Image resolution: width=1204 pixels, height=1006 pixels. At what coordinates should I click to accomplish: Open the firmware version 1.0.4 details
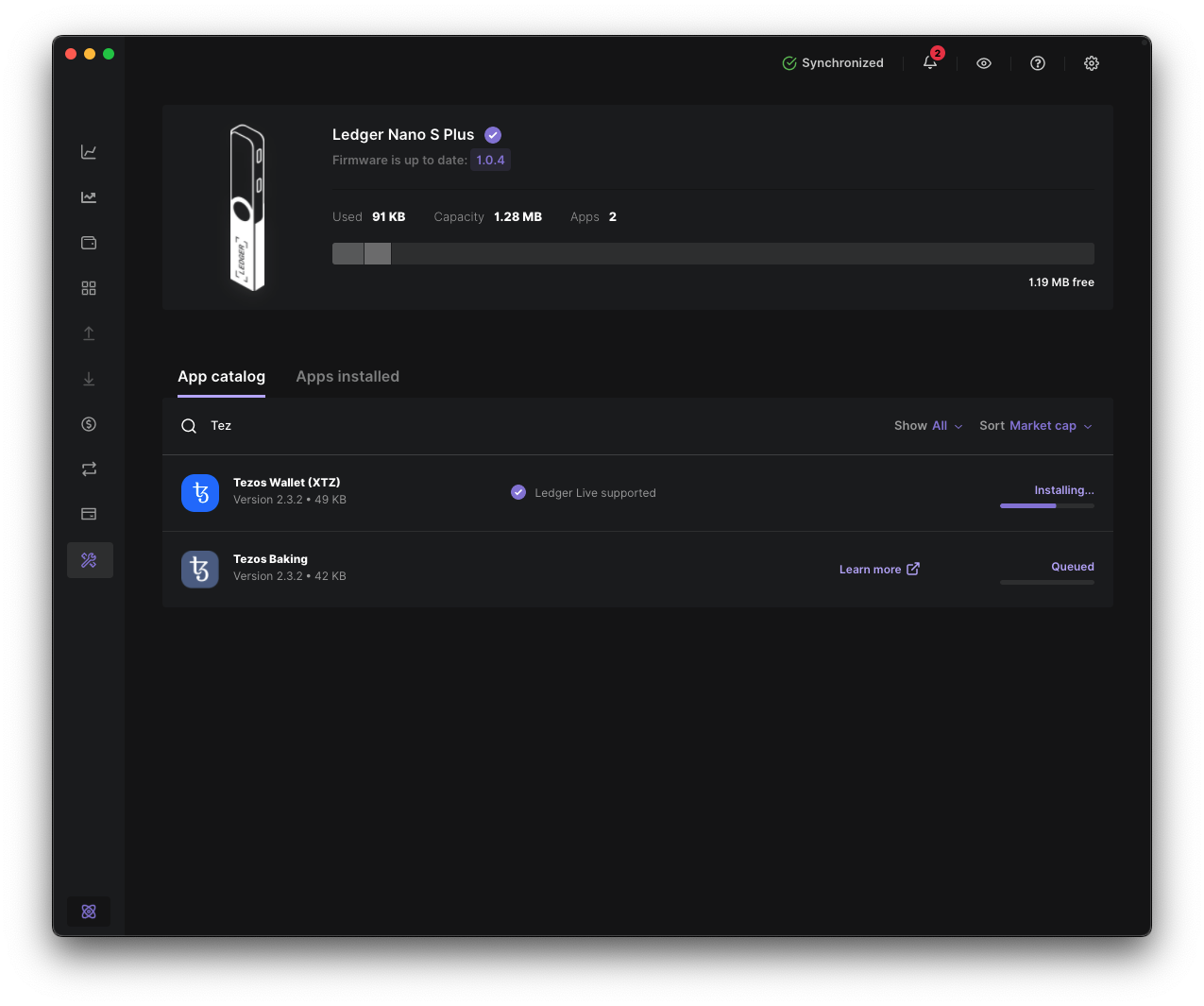click(490, 160)
